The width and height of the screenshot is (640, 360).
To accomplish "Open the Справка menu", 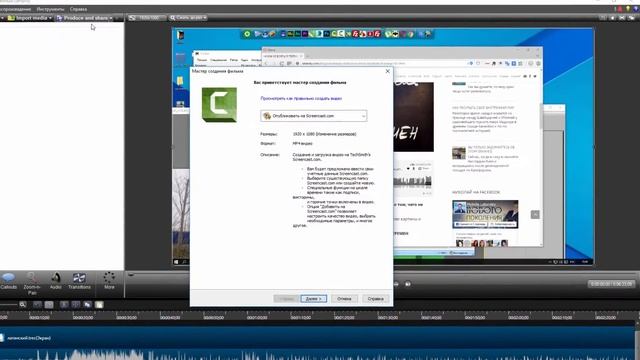I will point(78,9).
